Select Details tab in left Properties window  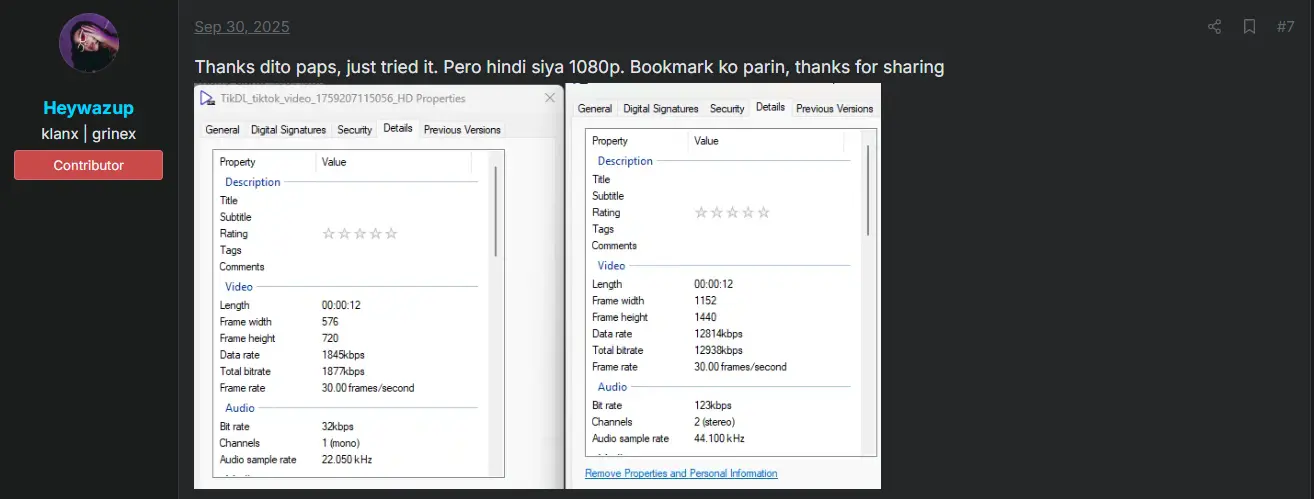coord(397,128)
